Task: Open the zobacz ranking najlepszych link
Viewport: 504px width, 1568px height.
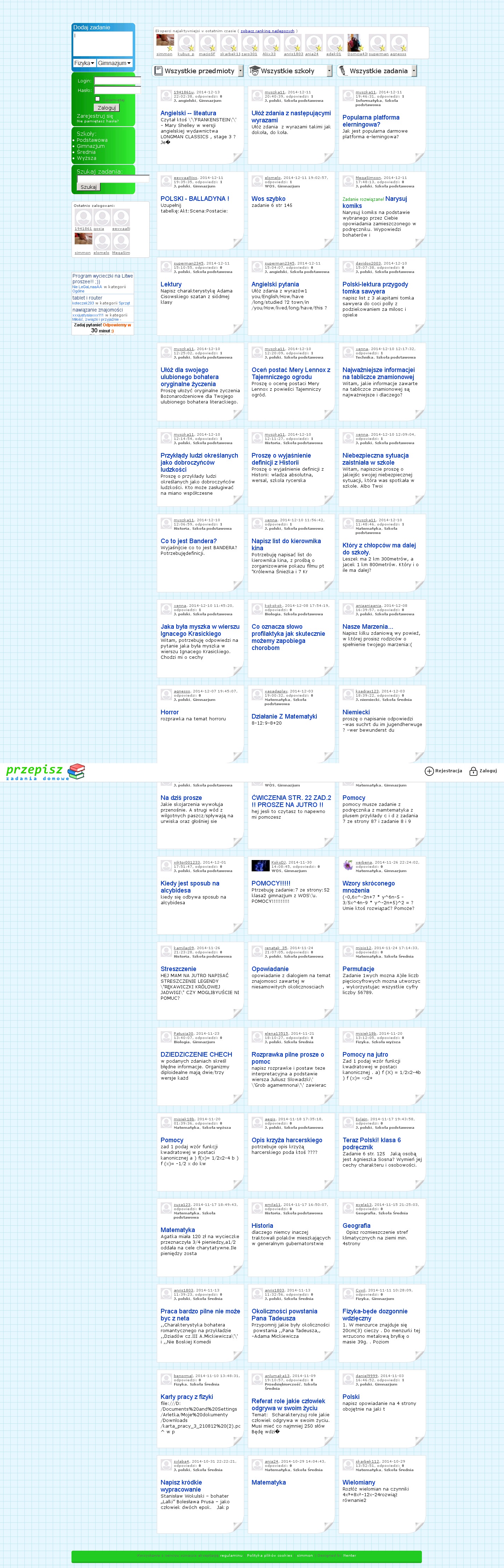Action: pos(268,30)
